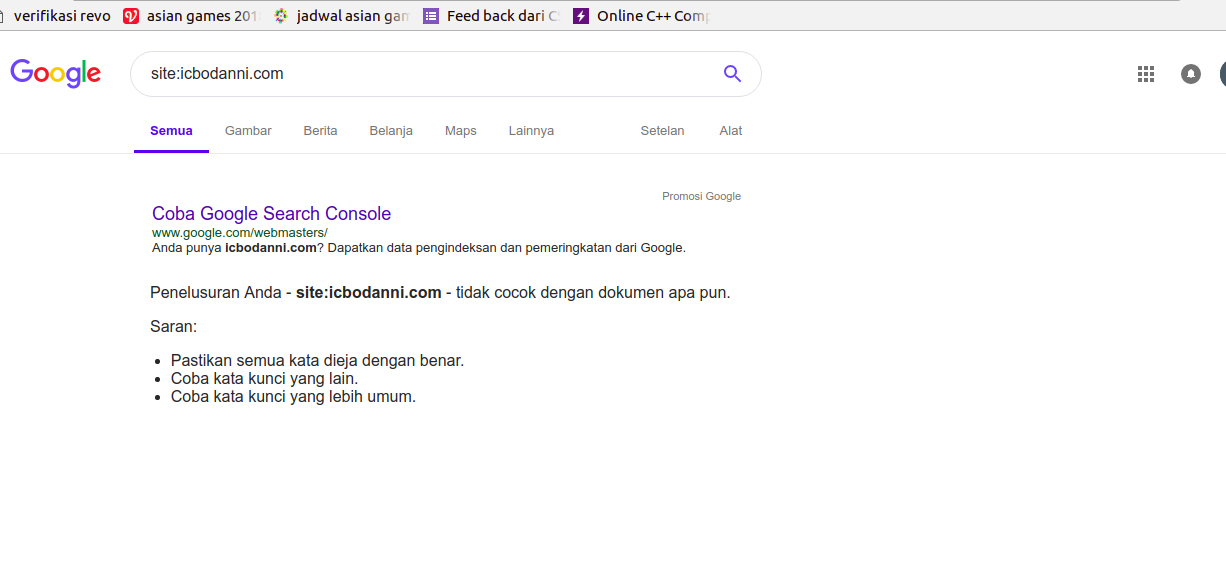Click the Google logo
1226x571 pixels.
[x=56, y=73]
